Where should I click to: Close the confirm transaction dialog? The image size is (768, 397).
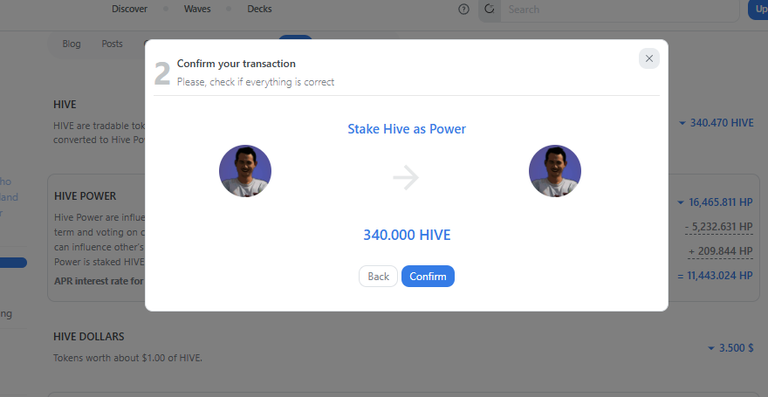tap(649, 59)
